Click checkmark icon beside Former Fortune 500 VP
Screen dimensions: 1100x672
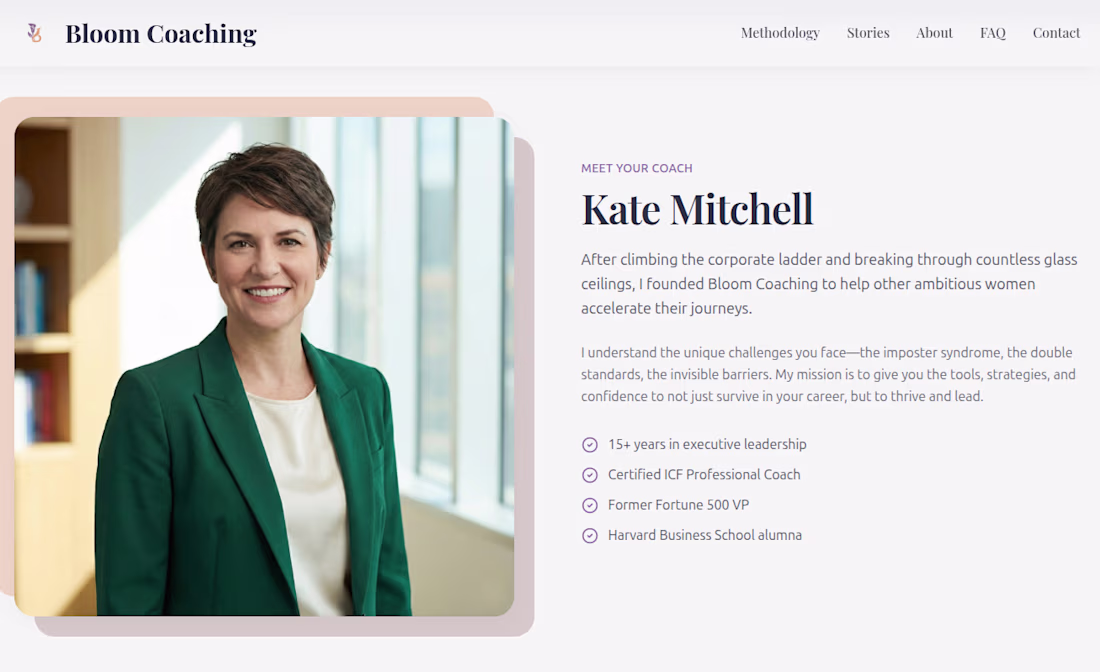[590, 505]
